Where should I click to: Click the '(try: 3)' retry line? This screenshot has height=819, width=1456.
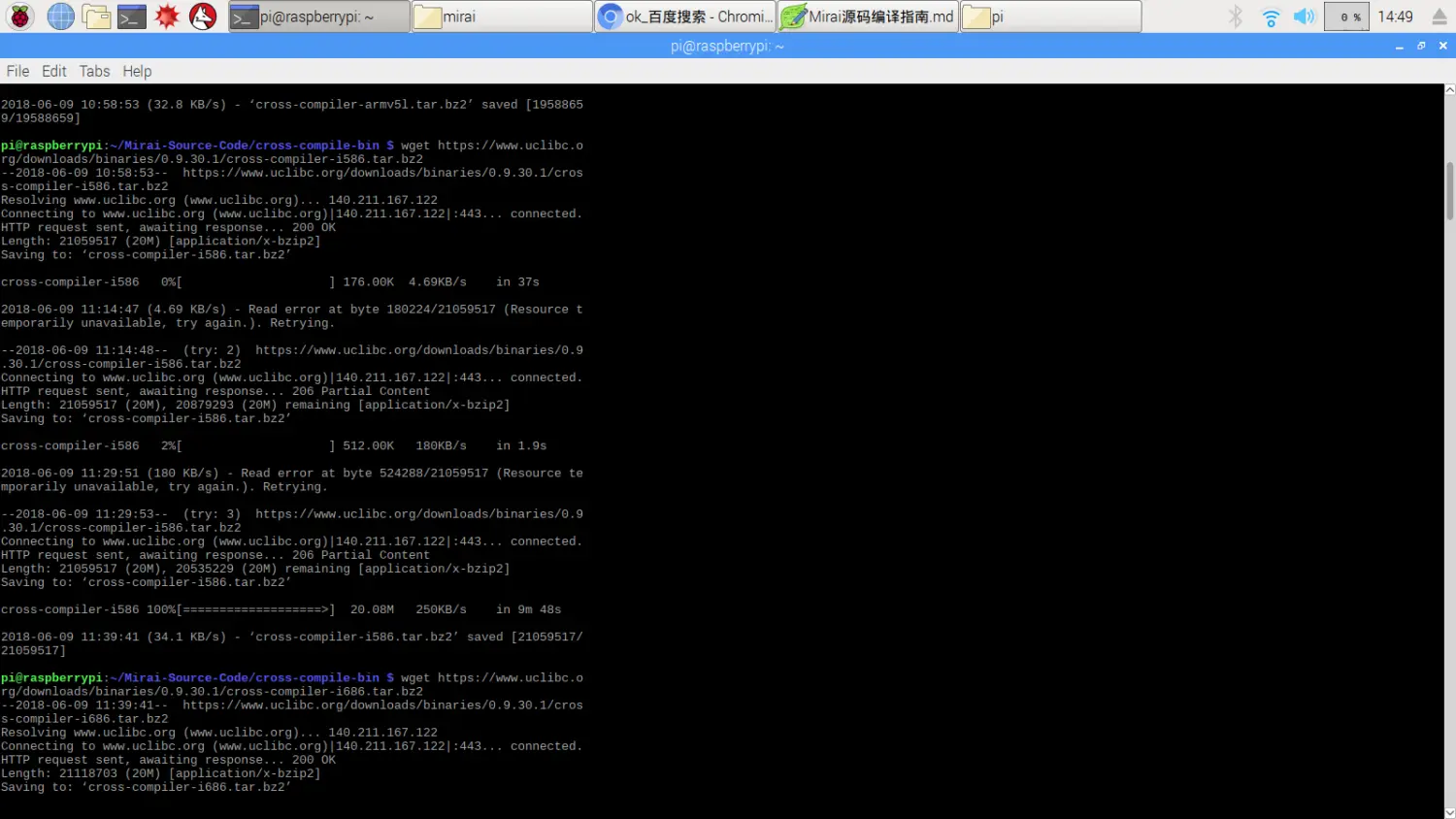[x=292, y=521]
